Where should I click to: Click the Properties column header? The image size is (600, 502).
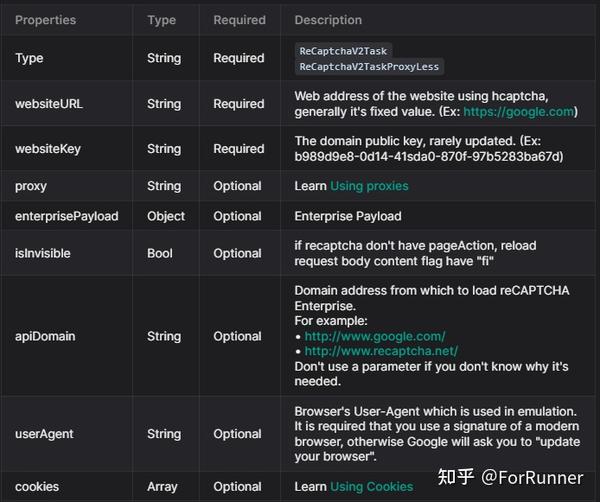coord(48,20)
